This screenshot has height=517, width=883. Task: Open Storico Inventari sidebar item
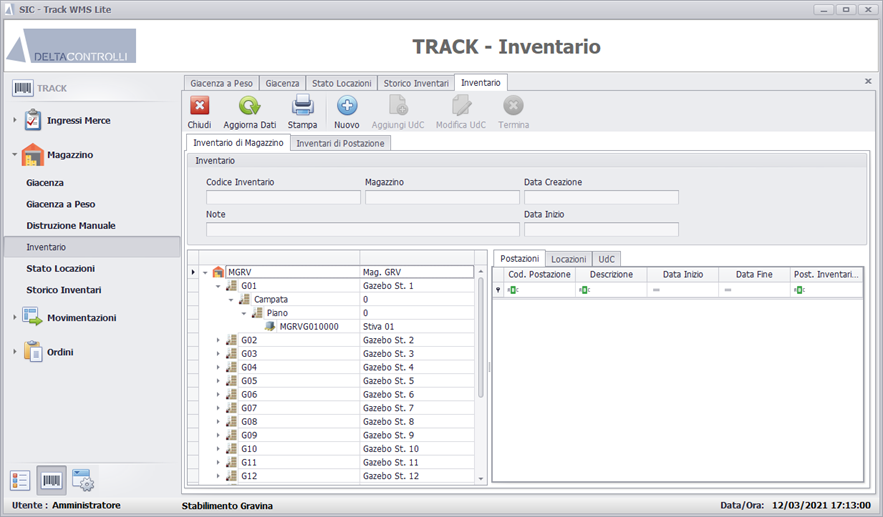64,290
